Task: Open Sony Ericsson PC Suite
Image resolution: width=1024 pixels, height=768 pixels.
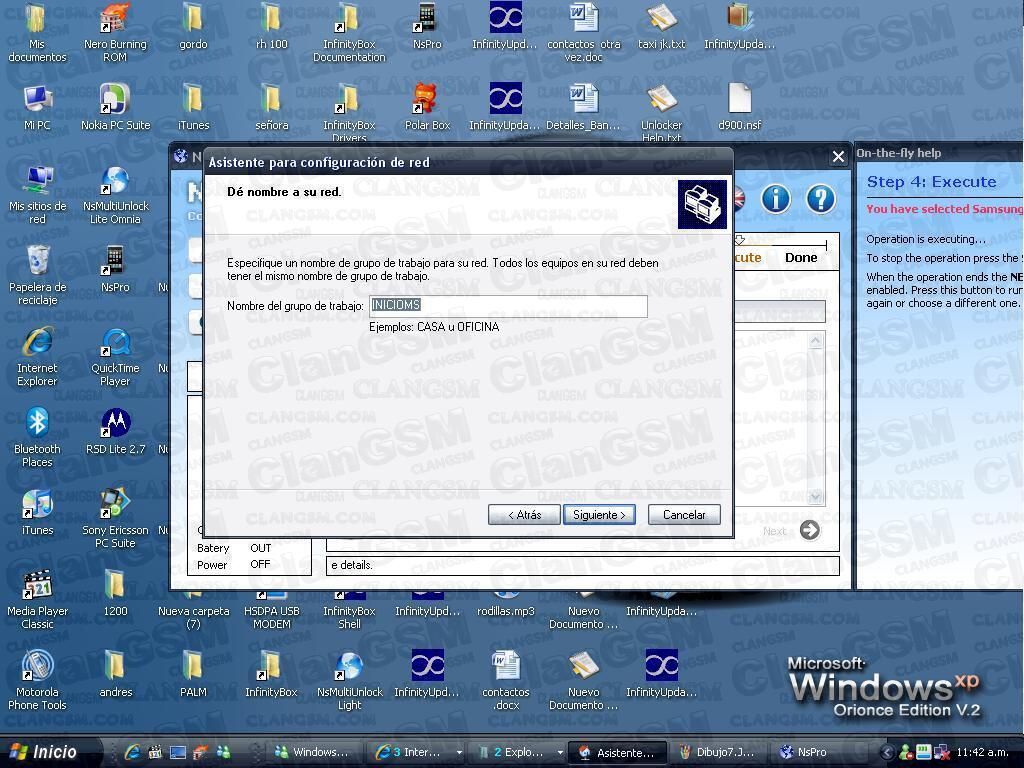Action: tap(115, 505)
